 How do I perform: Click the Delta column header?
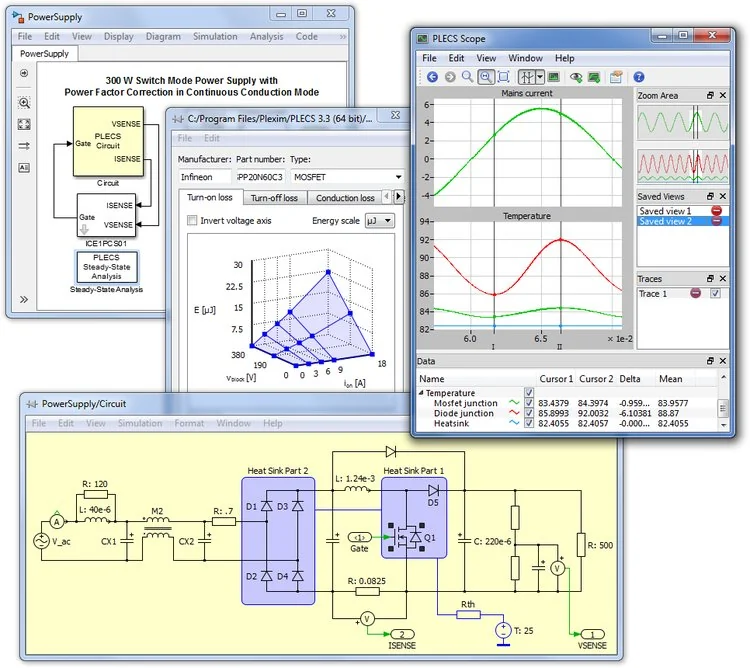click(629, 379)
